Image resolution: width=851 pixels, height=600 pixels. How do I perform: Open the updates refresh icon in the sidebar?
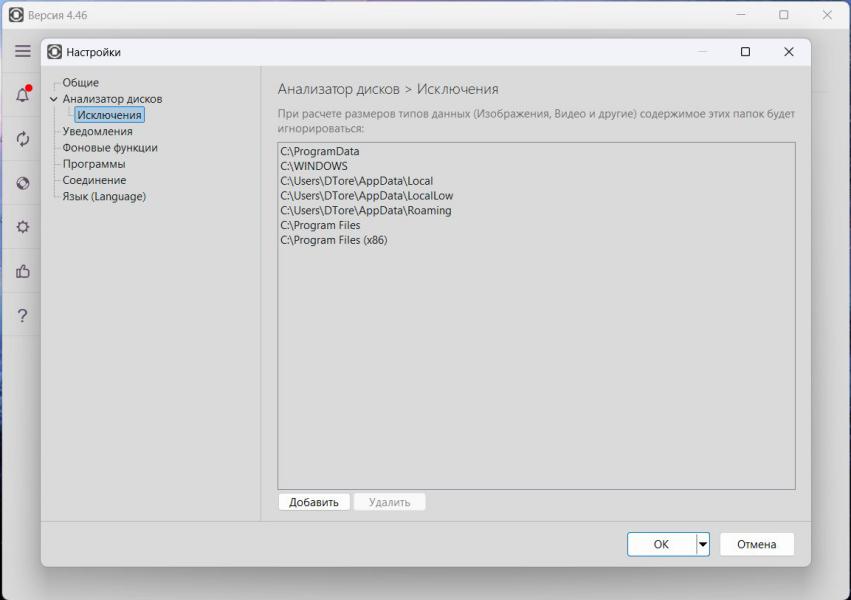tap(22, 139)
